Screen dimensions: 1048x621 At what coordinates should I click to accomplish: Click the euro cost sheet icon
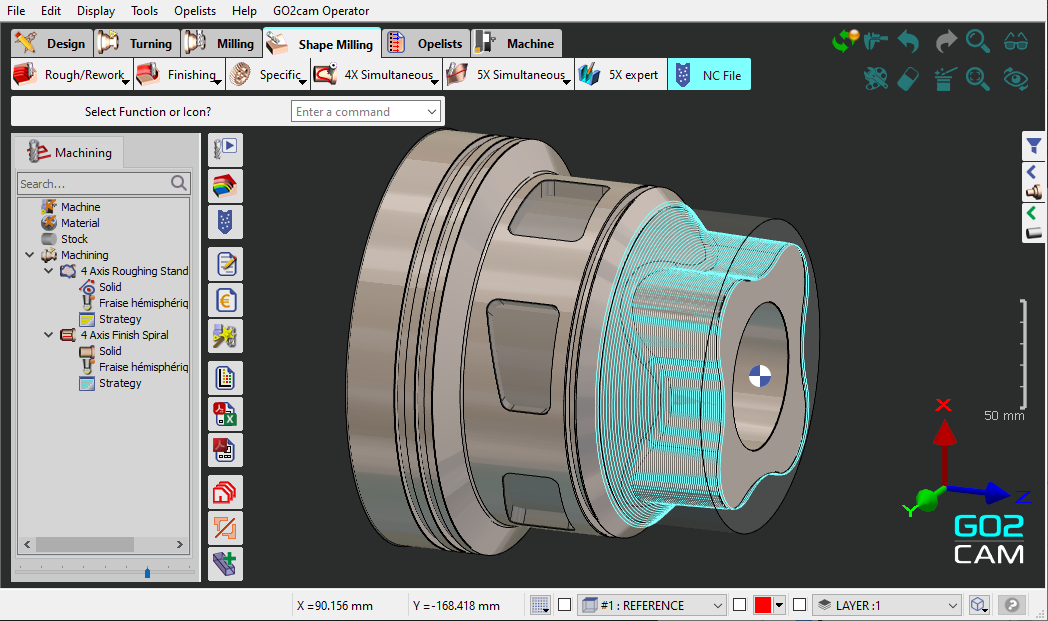(x=226, y=300)
